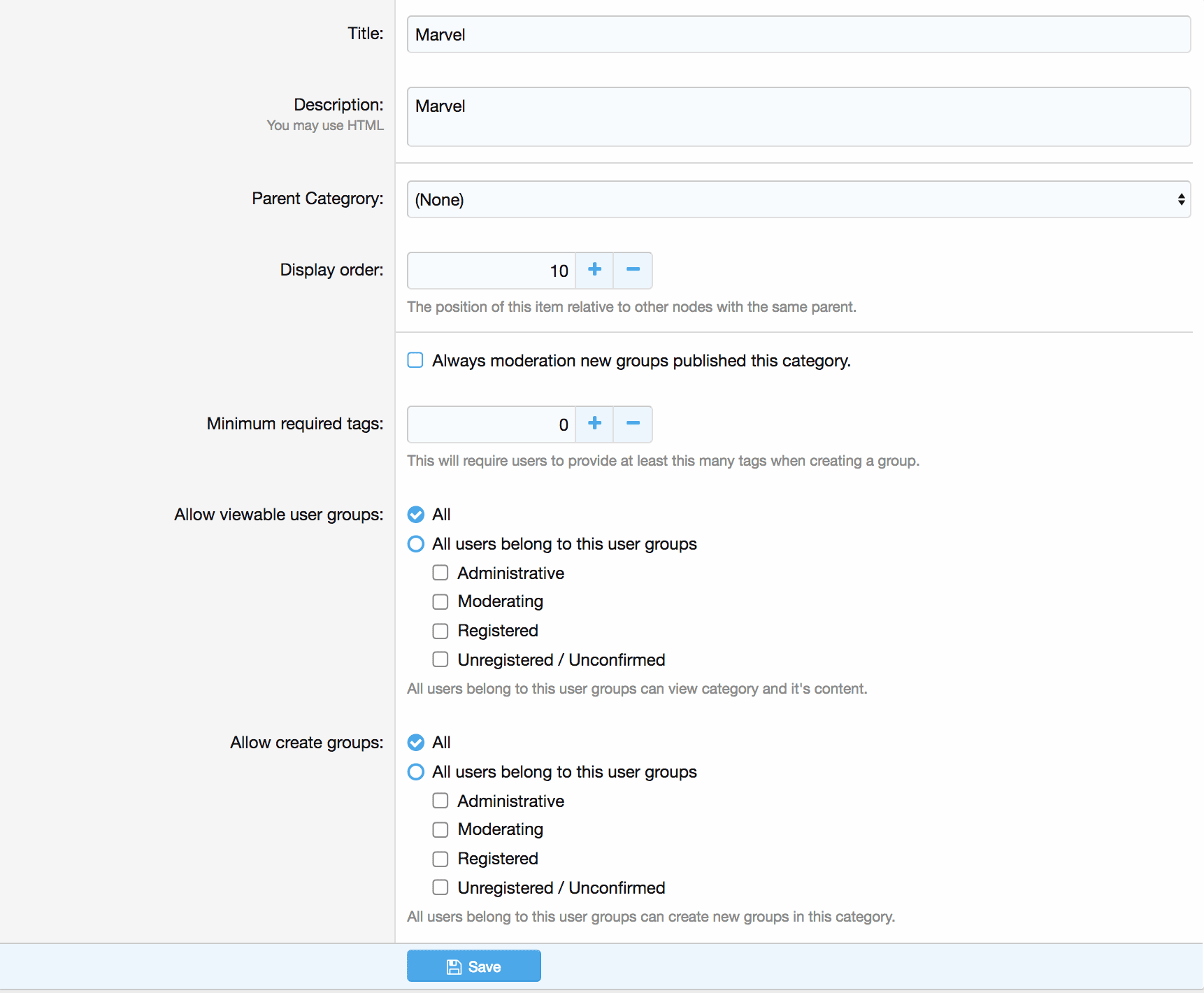This screenshot has width=1204, height=993.
Task: Decrease Display order with minus icon
Action: coord(633,270)
